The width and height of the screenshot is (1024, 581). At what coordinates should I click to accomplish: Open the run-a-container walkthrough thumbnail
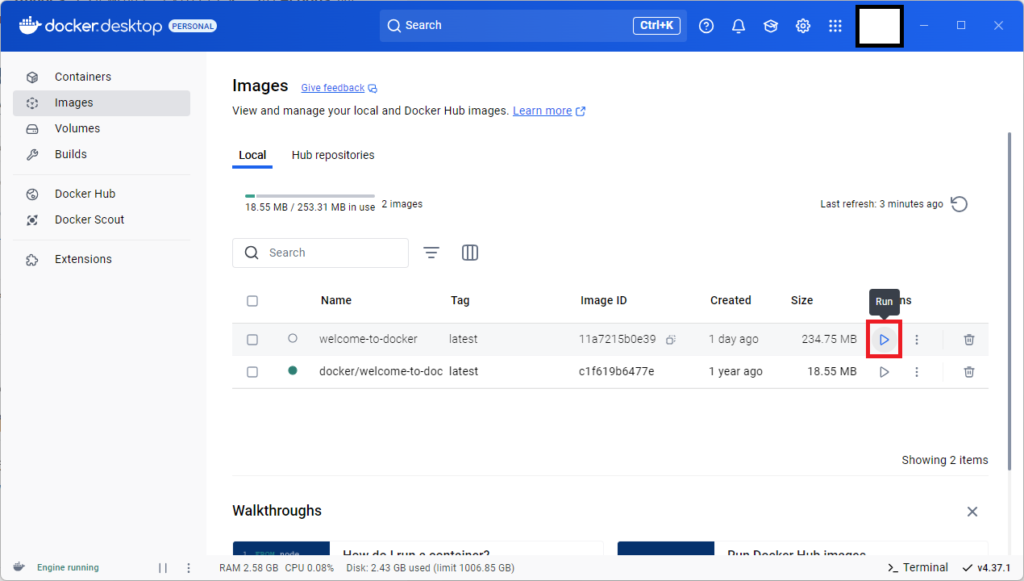tap(281, 548)
